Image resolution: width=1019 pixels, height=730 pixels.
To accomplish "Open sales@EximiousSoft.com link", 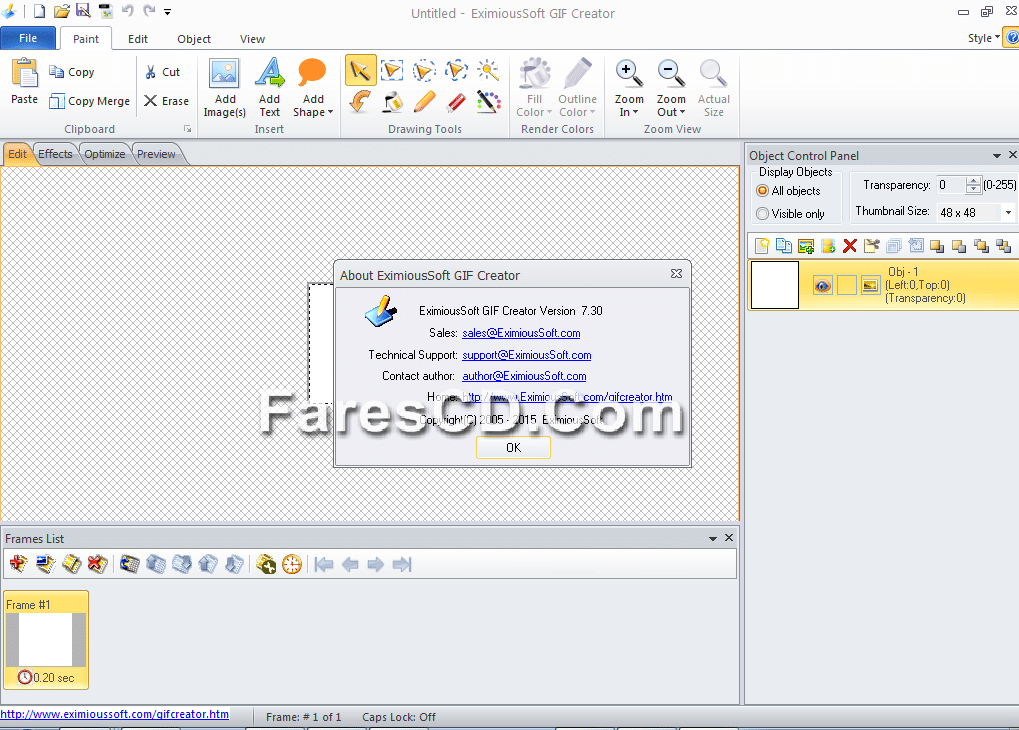I will (x=521, y=333).
